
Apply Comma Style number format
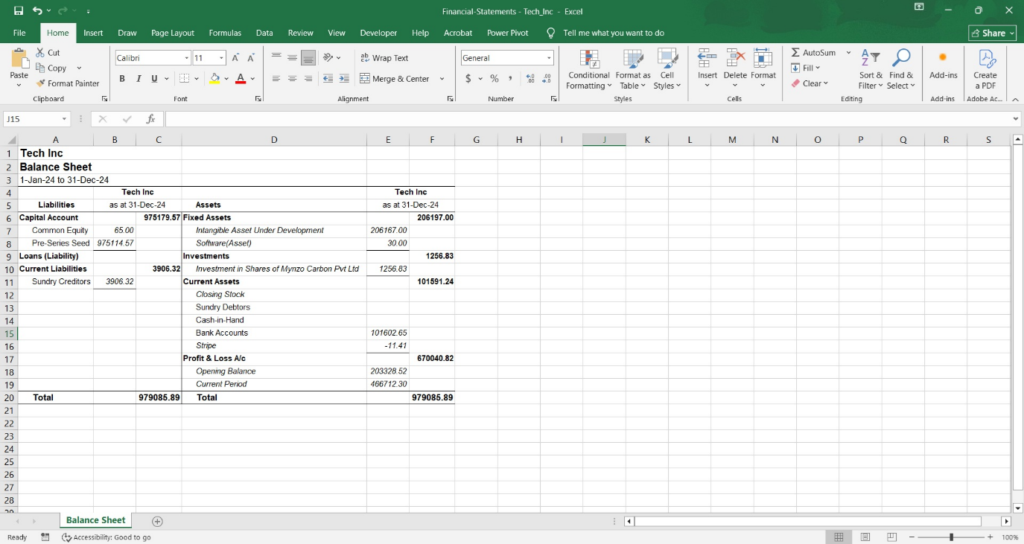coord(511,78)
